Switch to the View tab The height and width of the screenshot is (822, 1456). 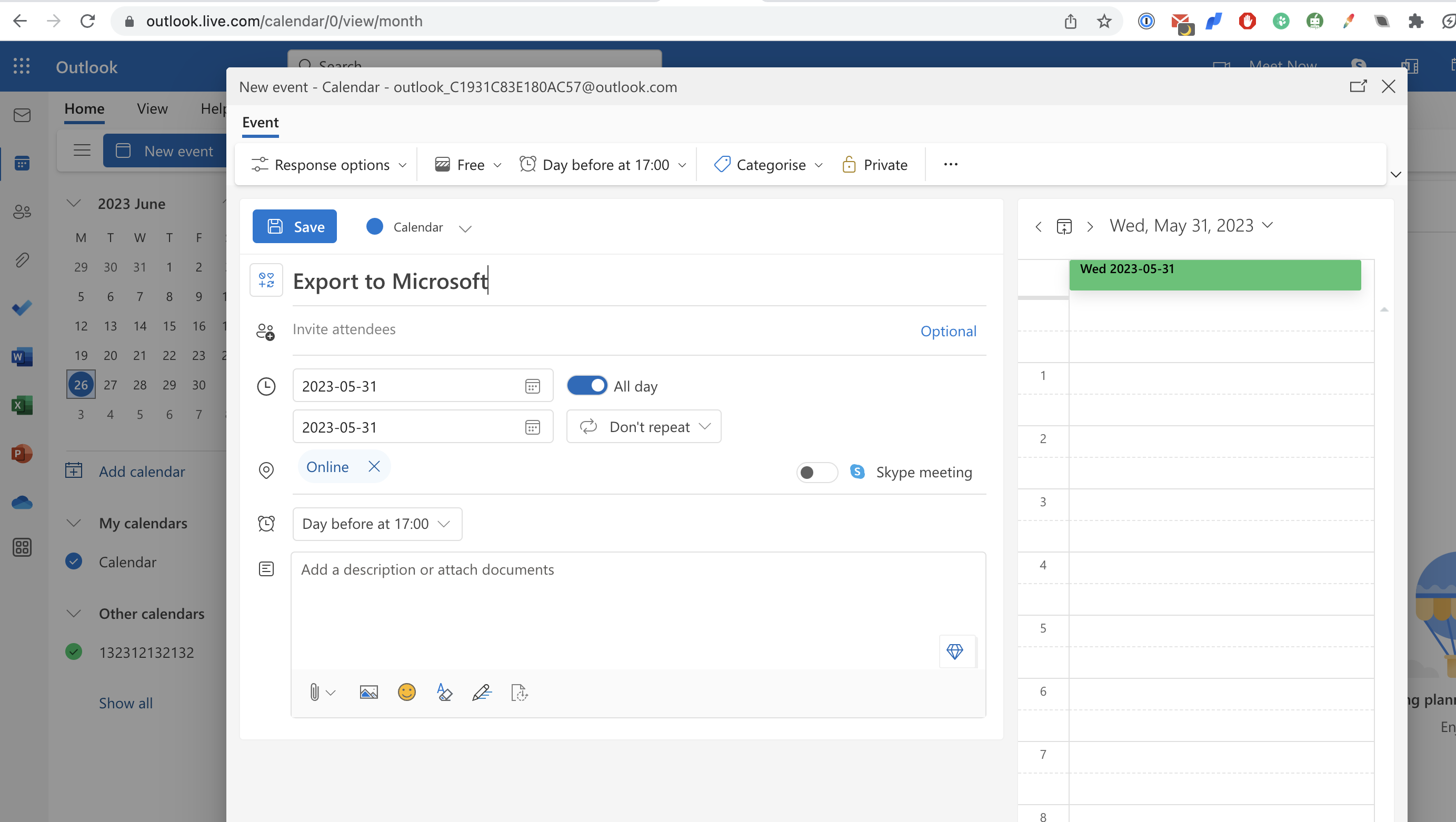click(x=152, y=108)
